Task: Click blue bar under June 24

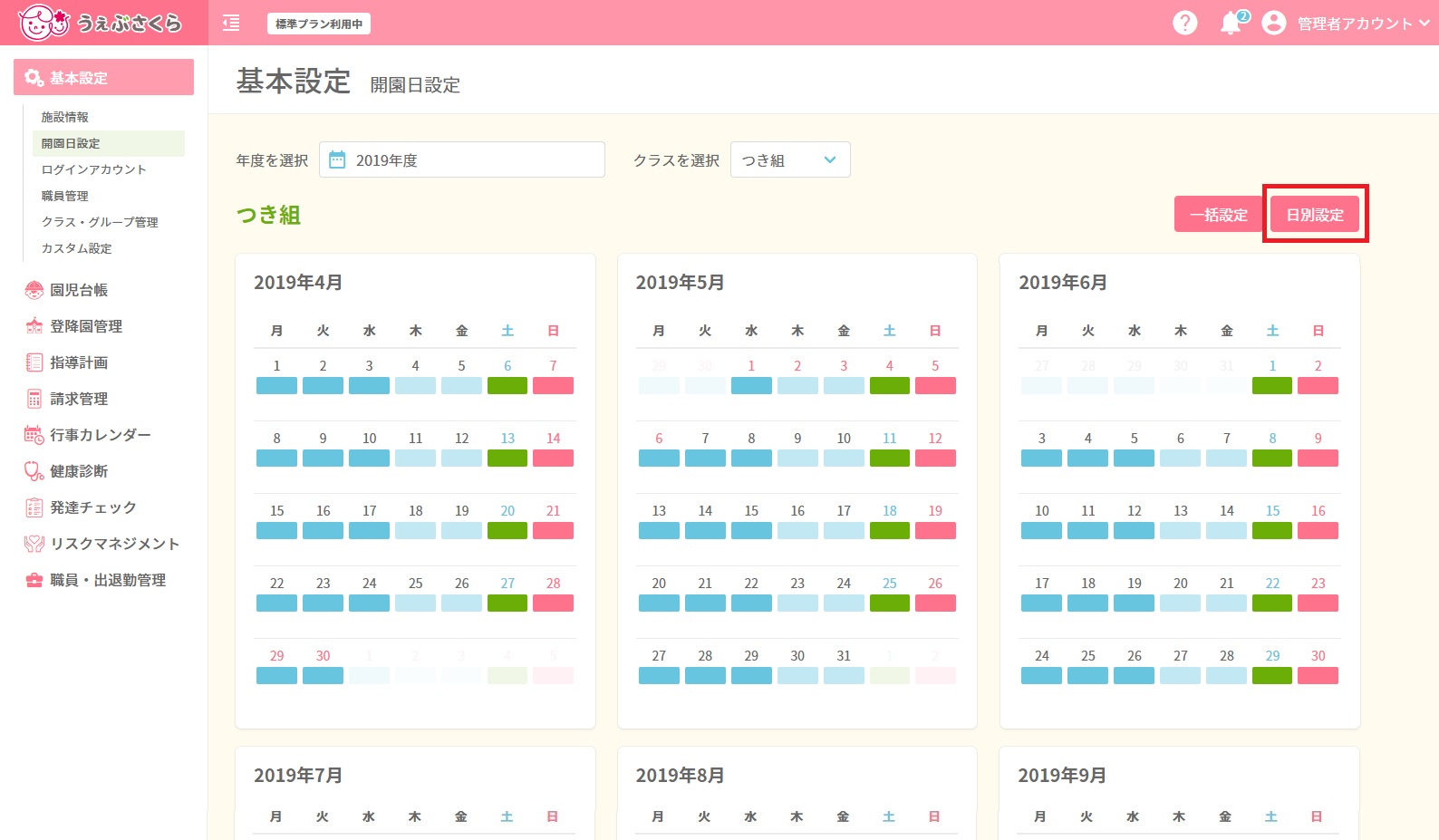Action: (1042, 675)
